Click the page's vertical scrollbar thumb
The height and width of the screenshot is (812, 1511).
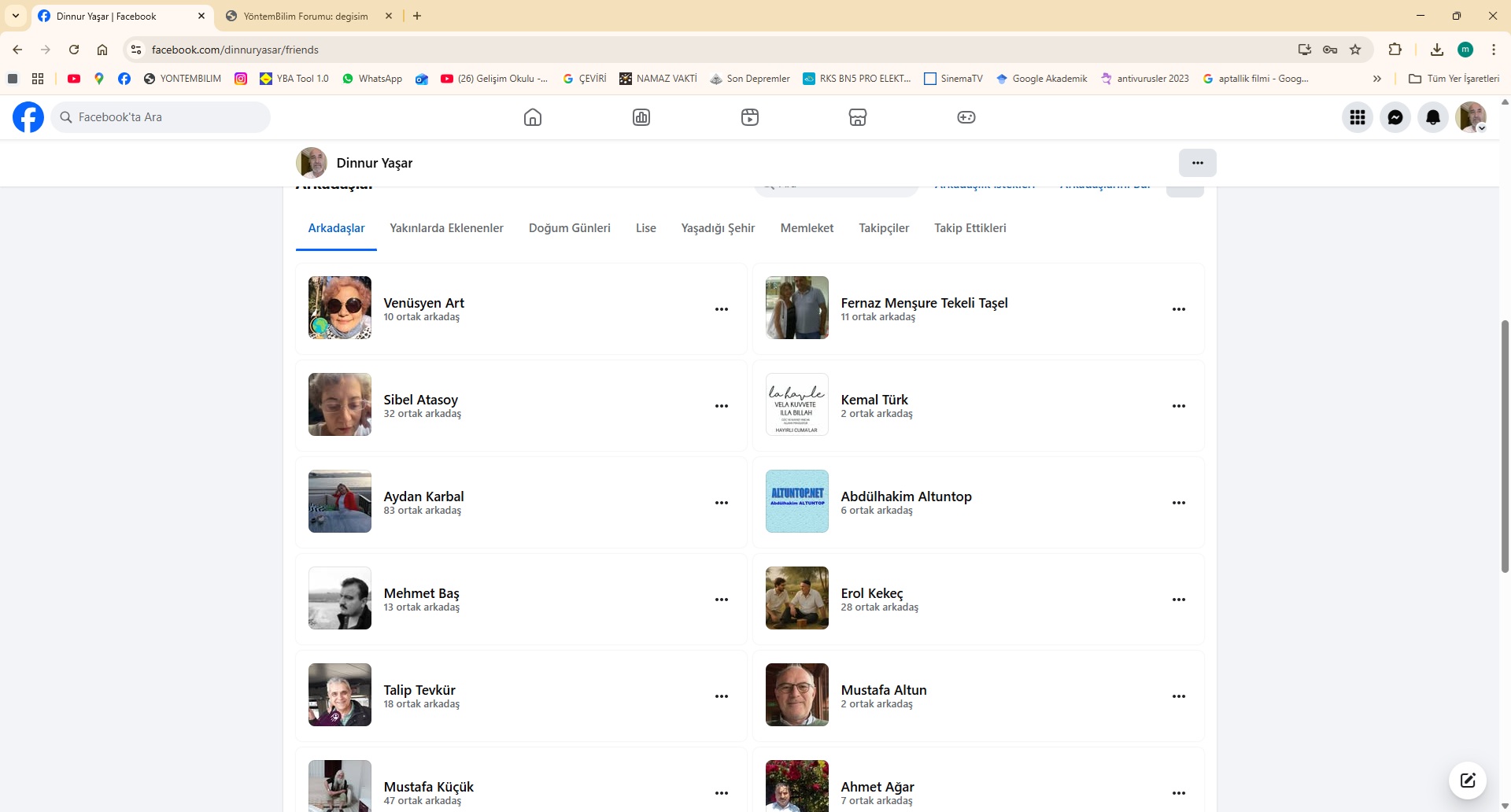[1505, 445]
